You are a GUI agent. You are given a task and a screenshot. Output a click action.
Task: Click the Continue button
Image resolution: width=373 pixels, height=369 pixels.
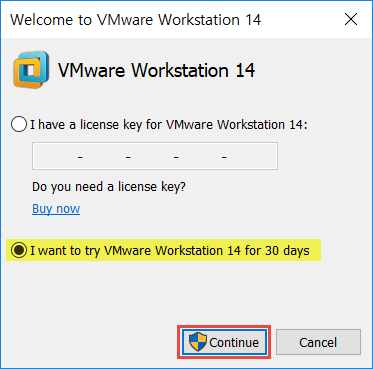click(224, 342)
